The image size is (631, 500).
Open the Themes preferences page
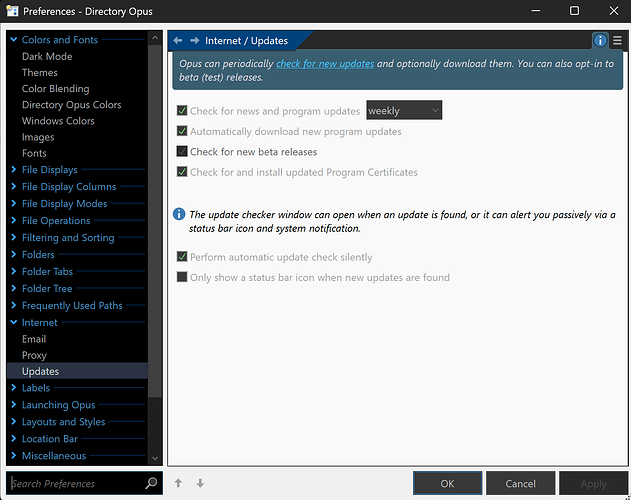[39, 72]
